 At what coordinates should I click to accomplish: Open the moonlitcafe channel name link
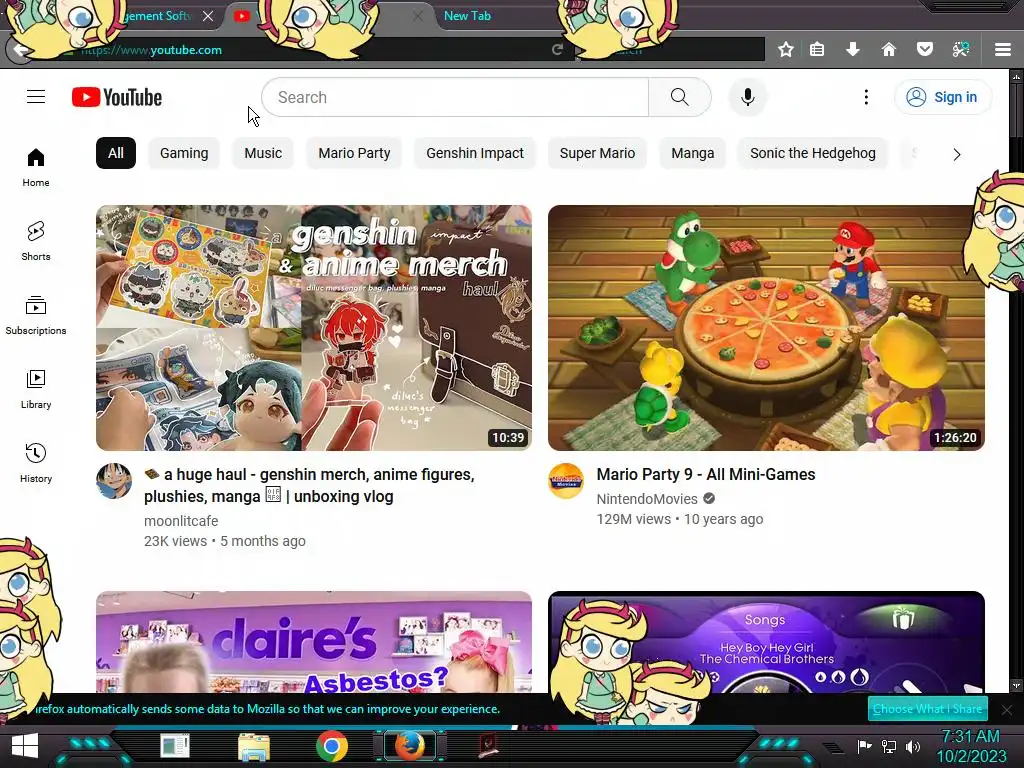(181, 521)
